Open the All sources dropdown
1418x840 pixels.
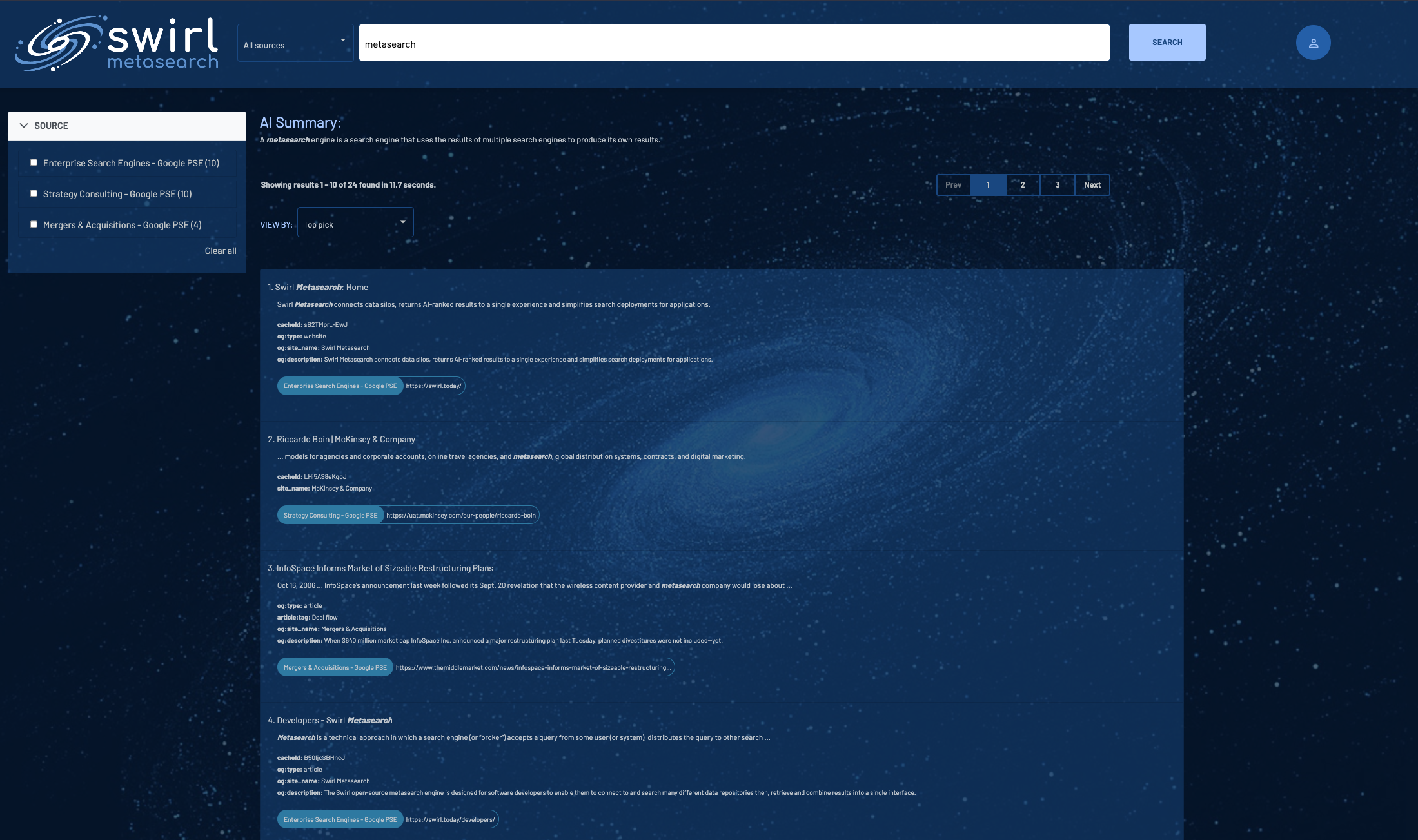(295, 43)
